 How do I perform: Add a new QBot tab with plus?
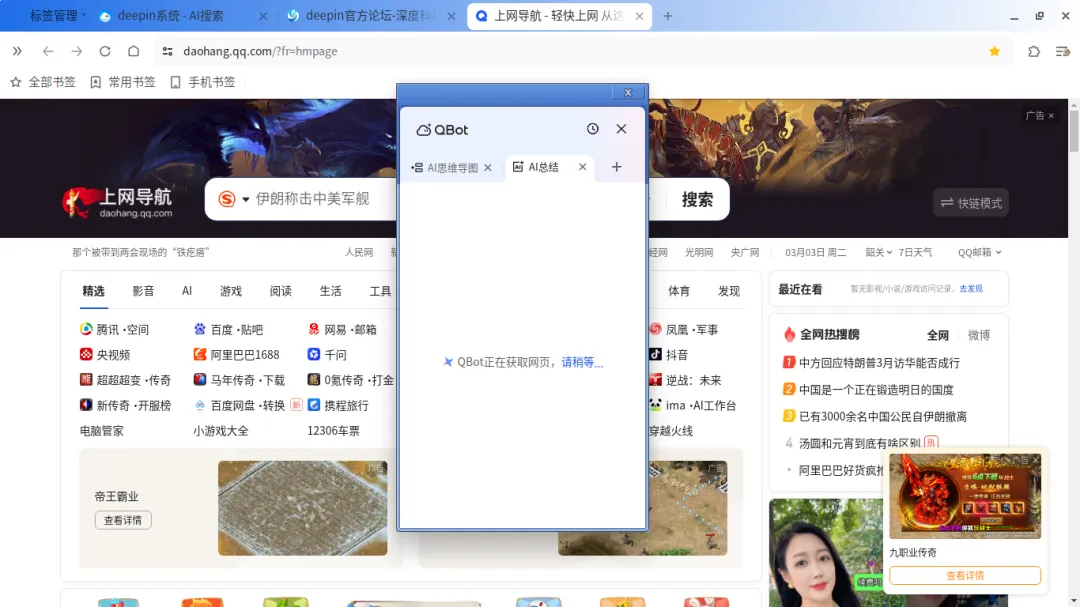[616, 167]
